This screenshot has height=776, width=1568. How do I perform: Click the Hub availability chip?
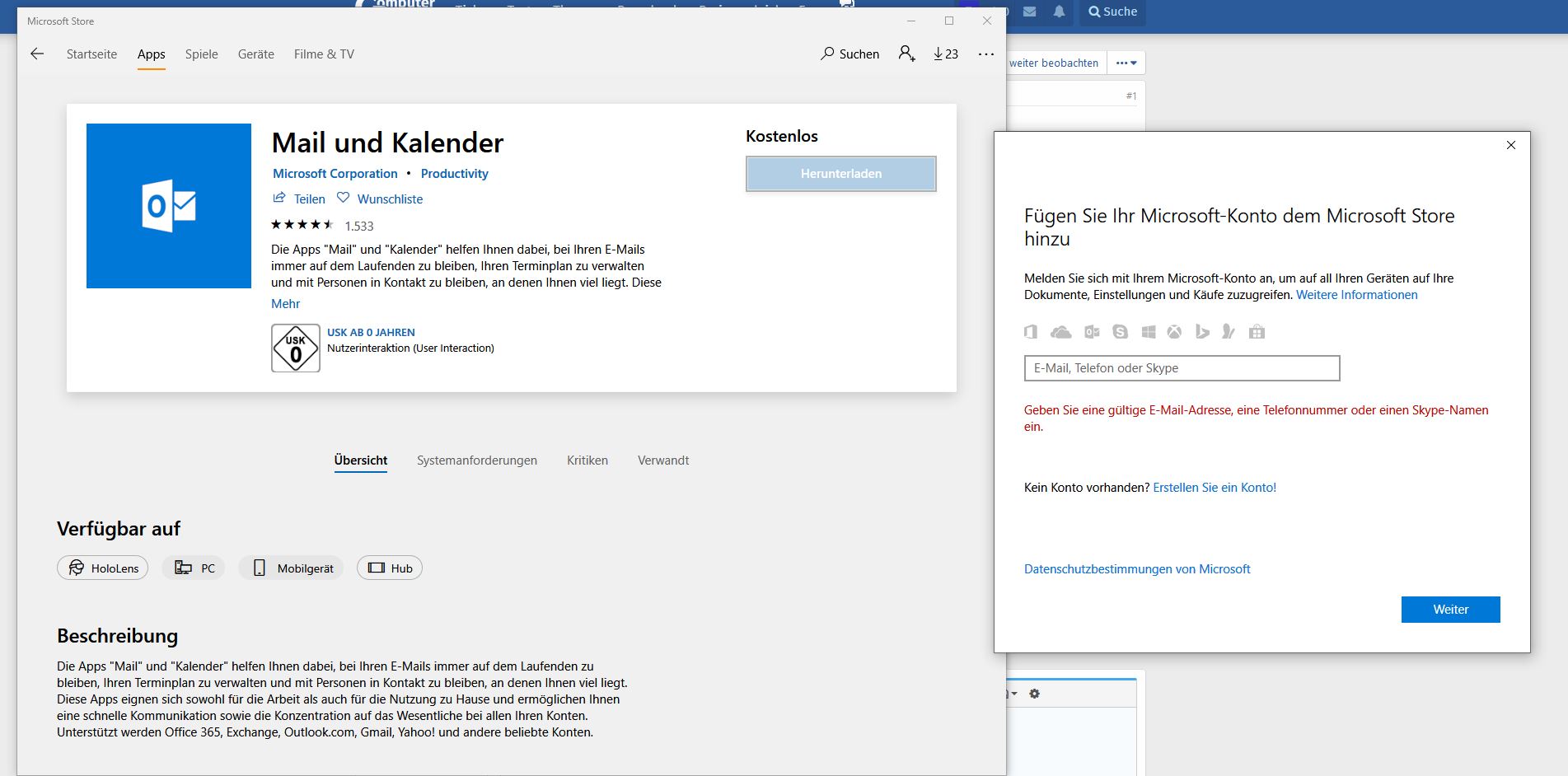[x=390, y=568]
